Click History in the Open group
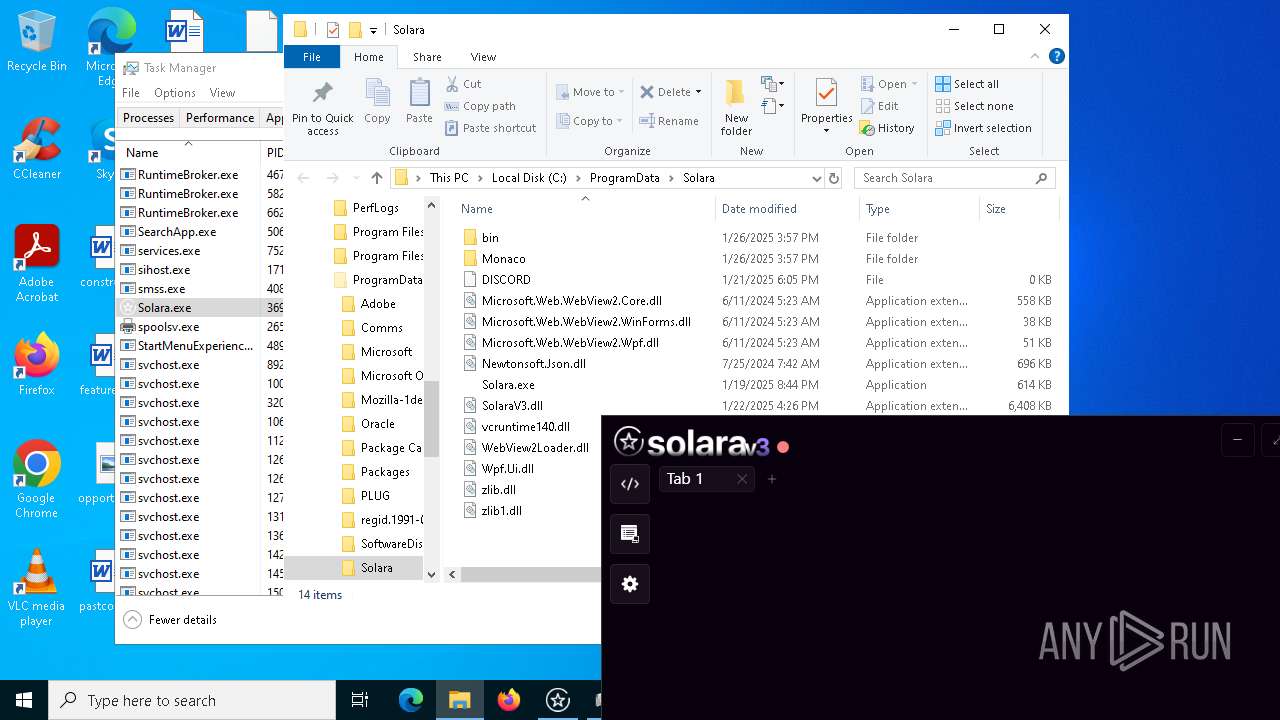Image resolution: width=1280 pixels, height=720 pixels. pos(887,128)
